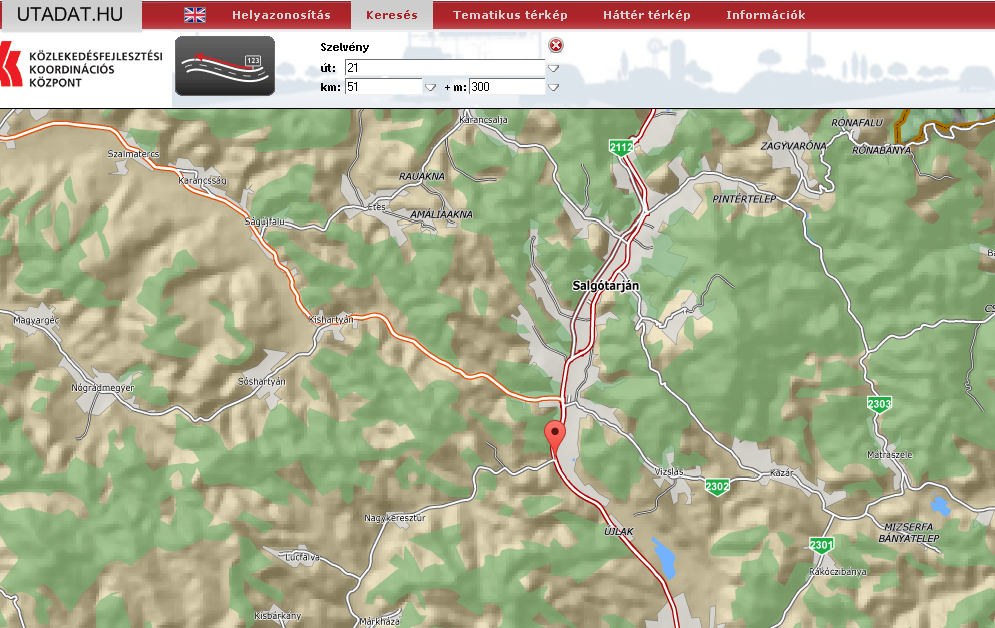Expand the km value dropdown
Screen dimensions: 995x628
(x=431, y=87)
